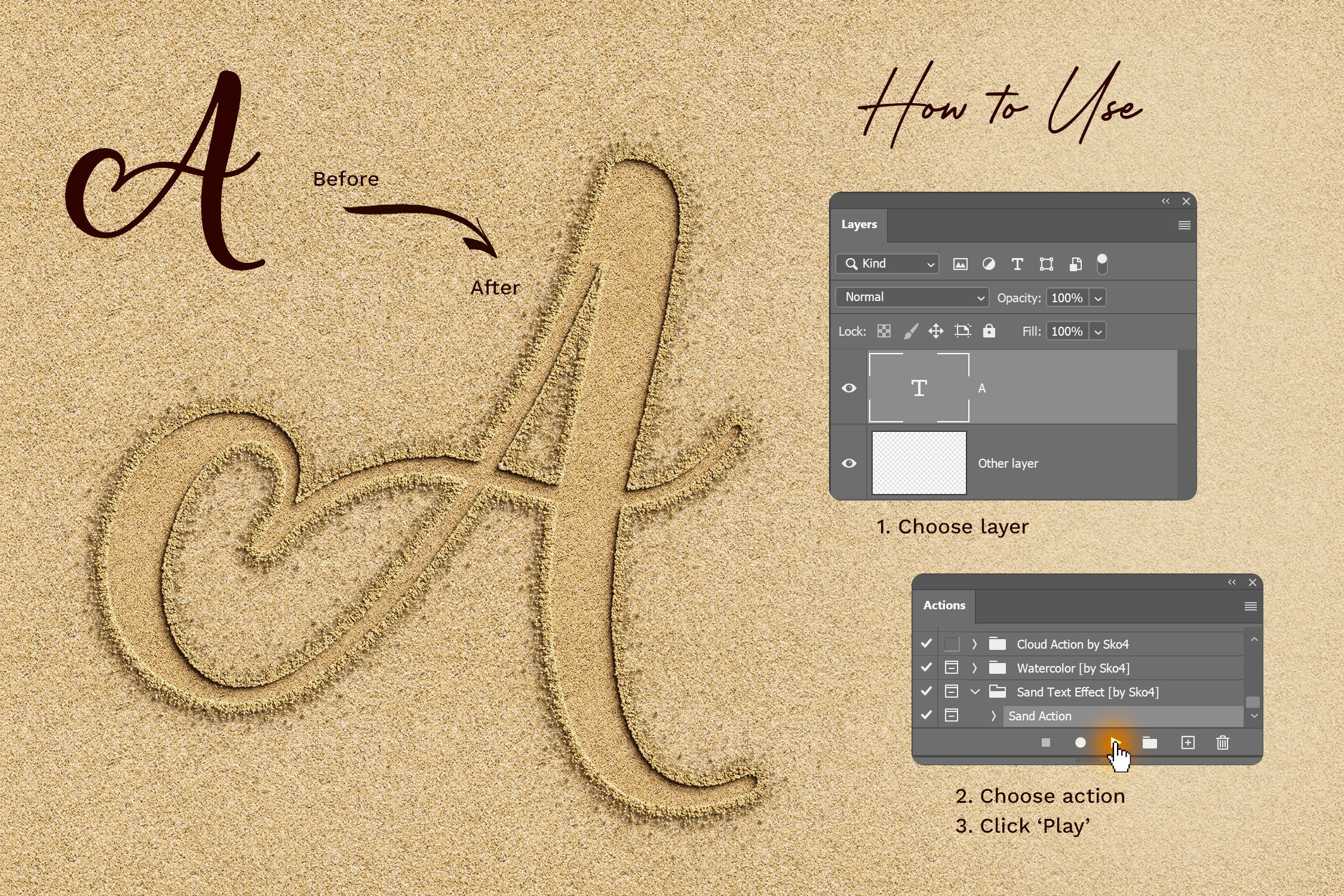Screen dimensions: 1344x896
Task: Click the Create new action button
Action: [1187, 743]
